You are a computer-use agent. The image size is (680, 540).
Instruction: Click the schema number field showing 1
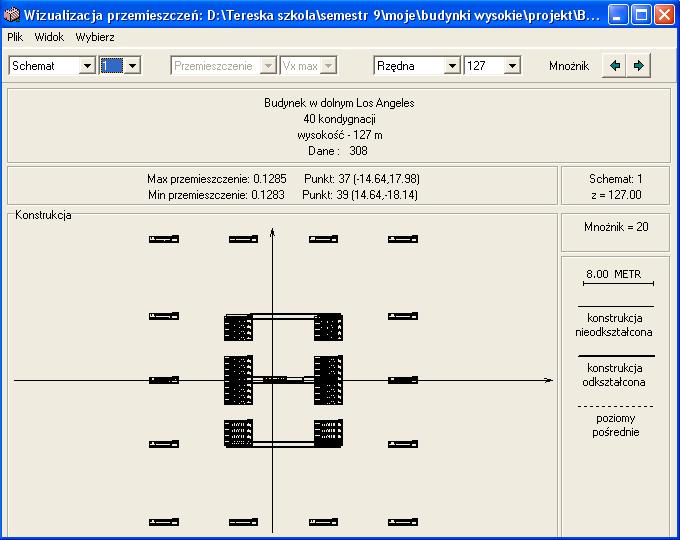click(x=112, y=66)
